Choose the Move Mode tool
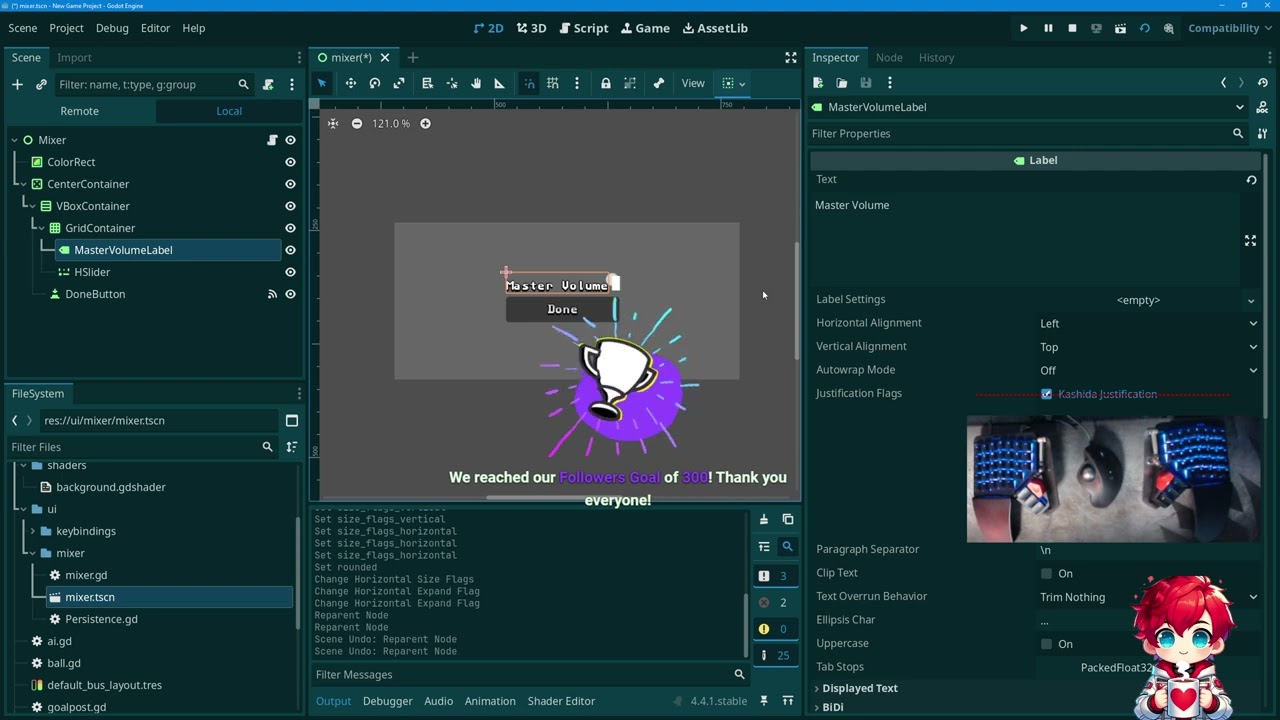Viewport: 1280px width, 720px height. pos(351,83)
